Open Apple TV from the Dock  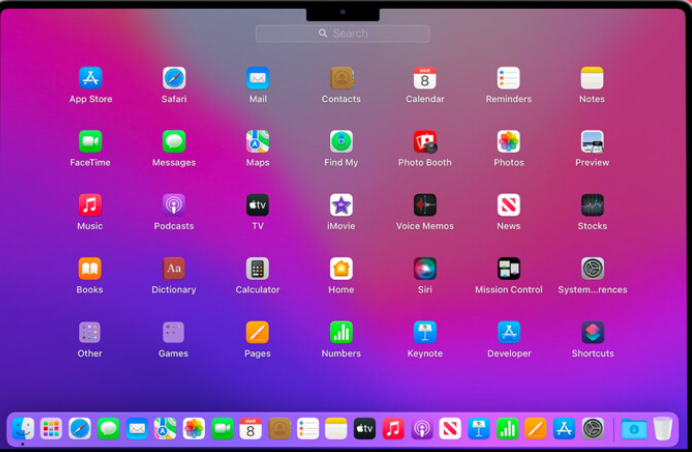click(365, 429)
